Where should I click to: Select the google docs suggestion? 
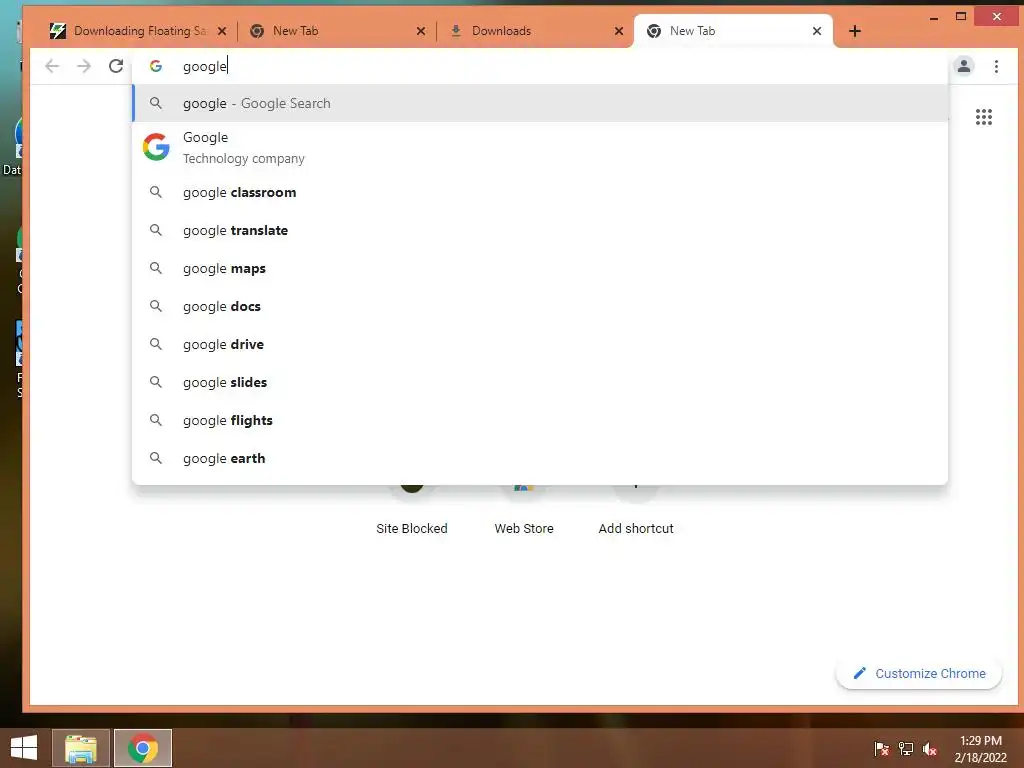click(539, 306)
